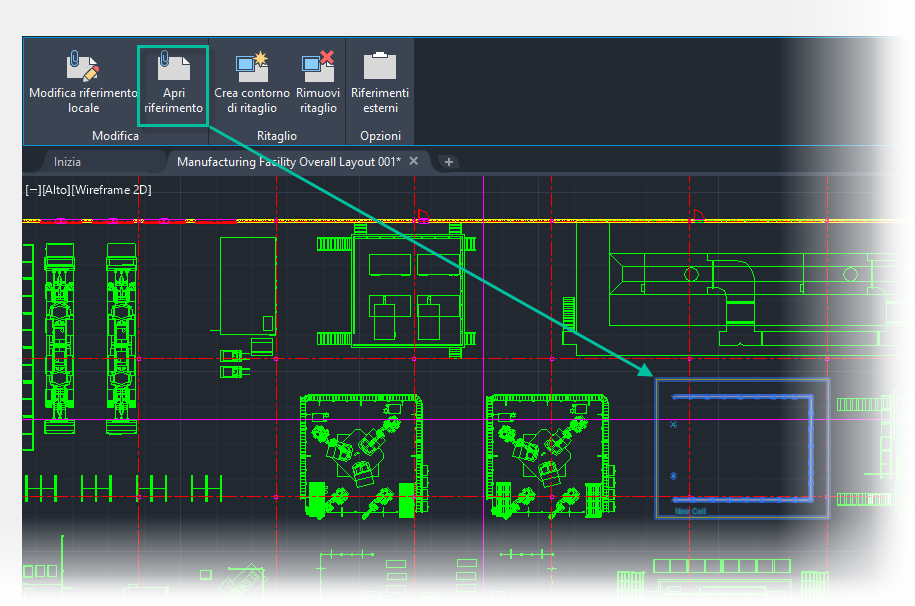Close the "Manufacturing Facility Overall Layout 001" drawing
Screen dimensions: 915x606
coord(415,160)
